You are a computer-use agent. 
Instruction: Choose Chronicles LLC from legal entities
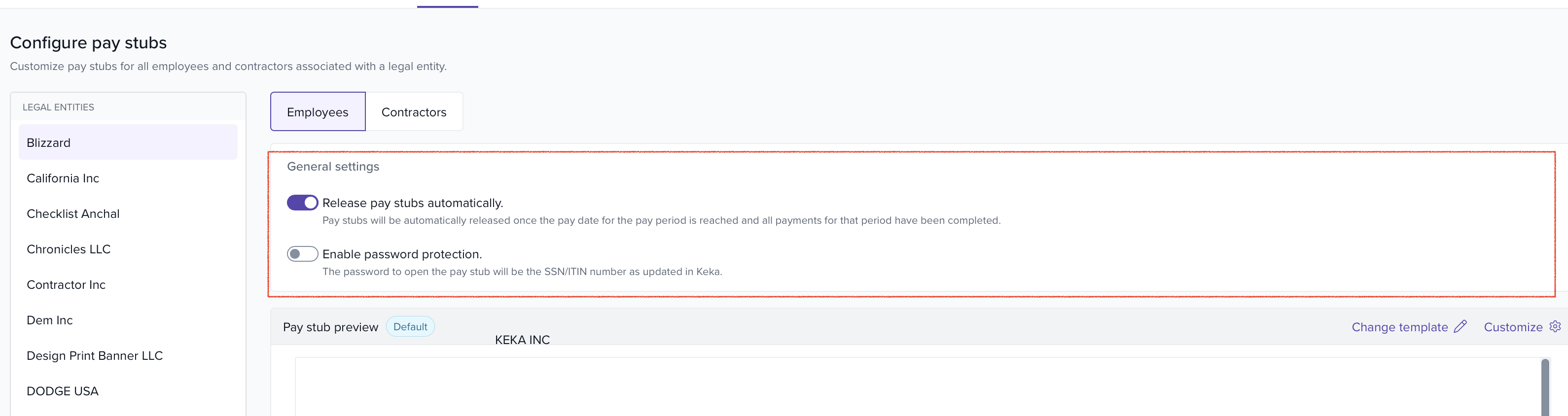[69, 249]
